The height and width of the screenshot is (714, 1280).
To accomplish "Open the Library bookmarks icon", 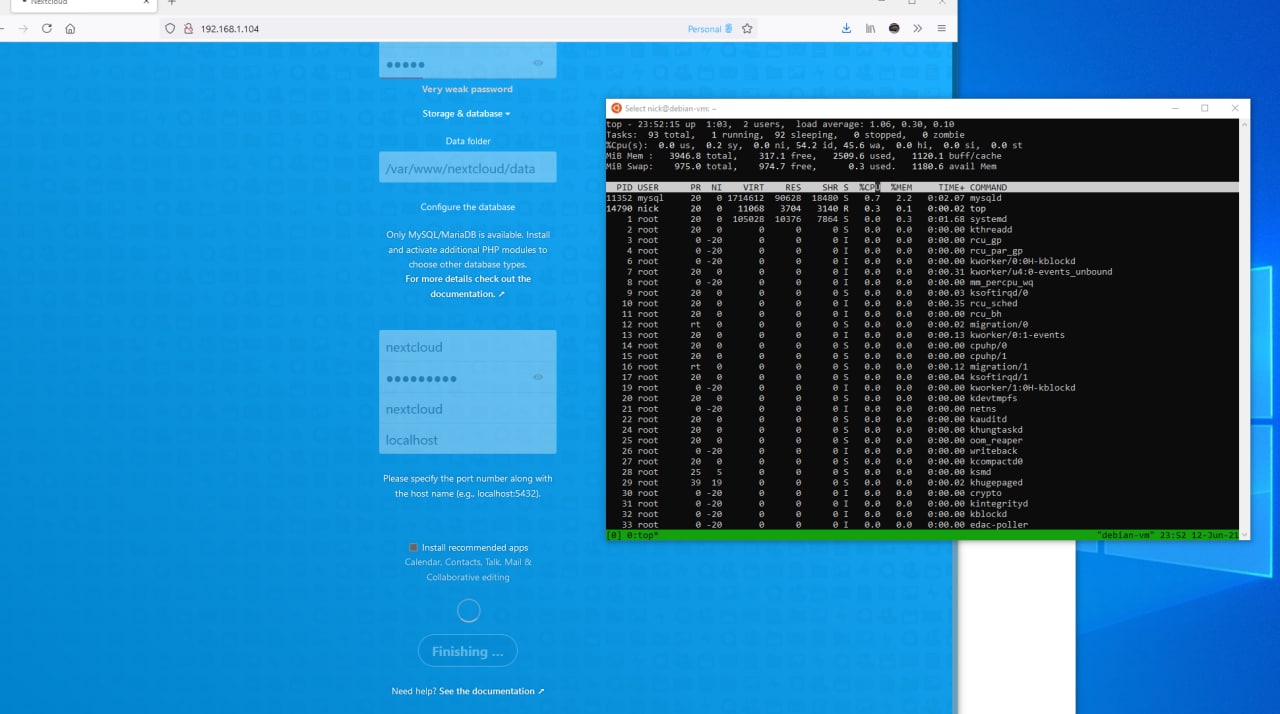I will (870, 29).
